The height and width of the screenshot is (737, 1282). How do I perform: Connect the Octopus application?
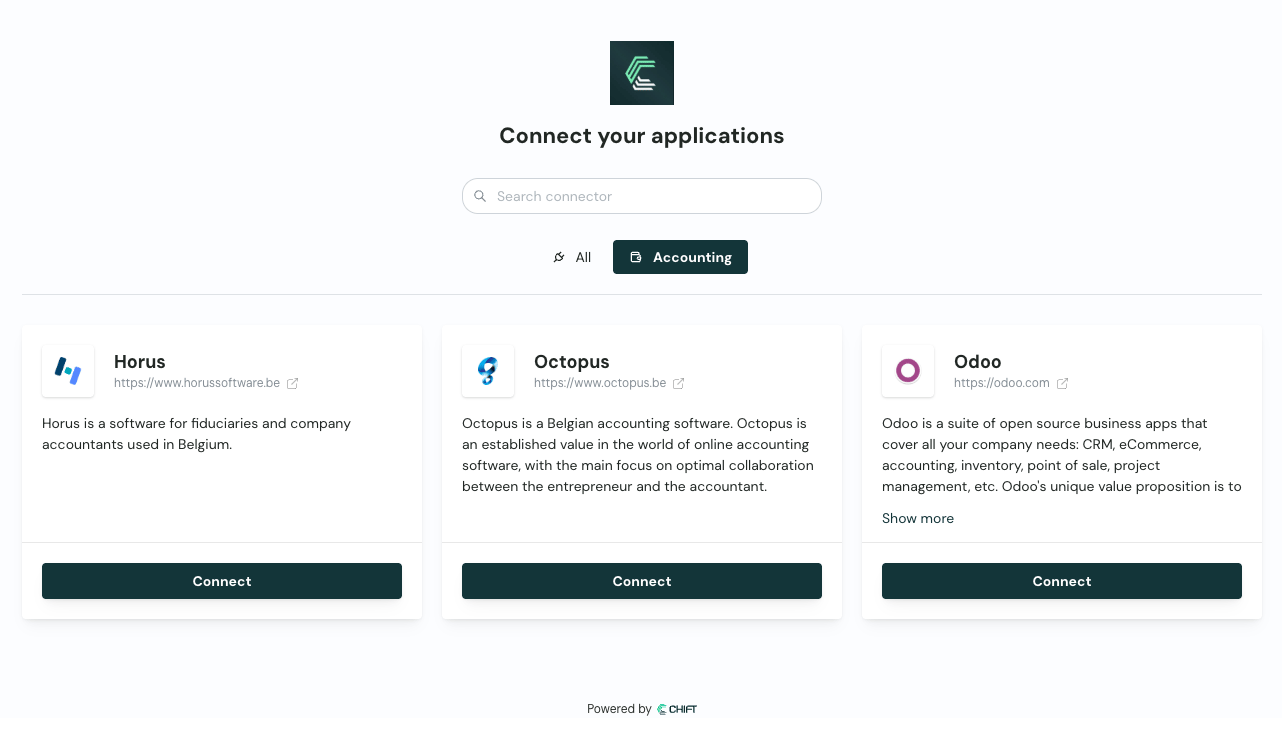click(x=642, y=581)
